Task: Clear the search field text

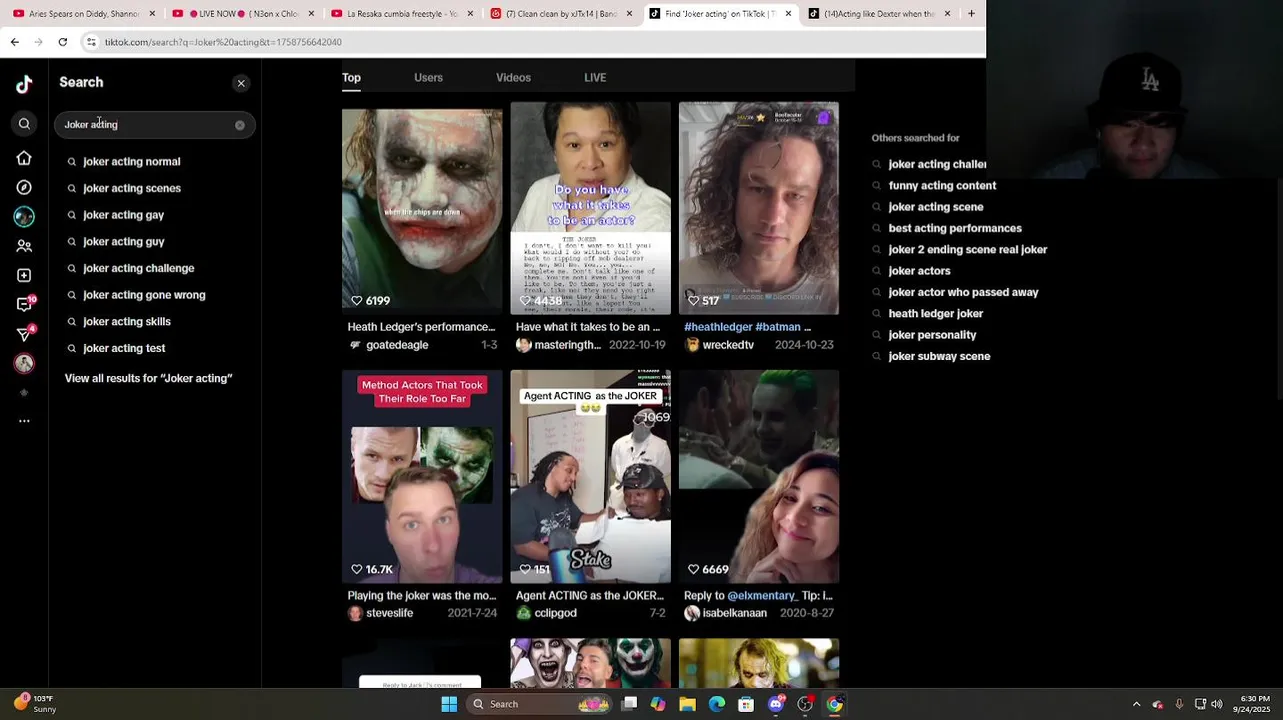Action: point(240,125)
